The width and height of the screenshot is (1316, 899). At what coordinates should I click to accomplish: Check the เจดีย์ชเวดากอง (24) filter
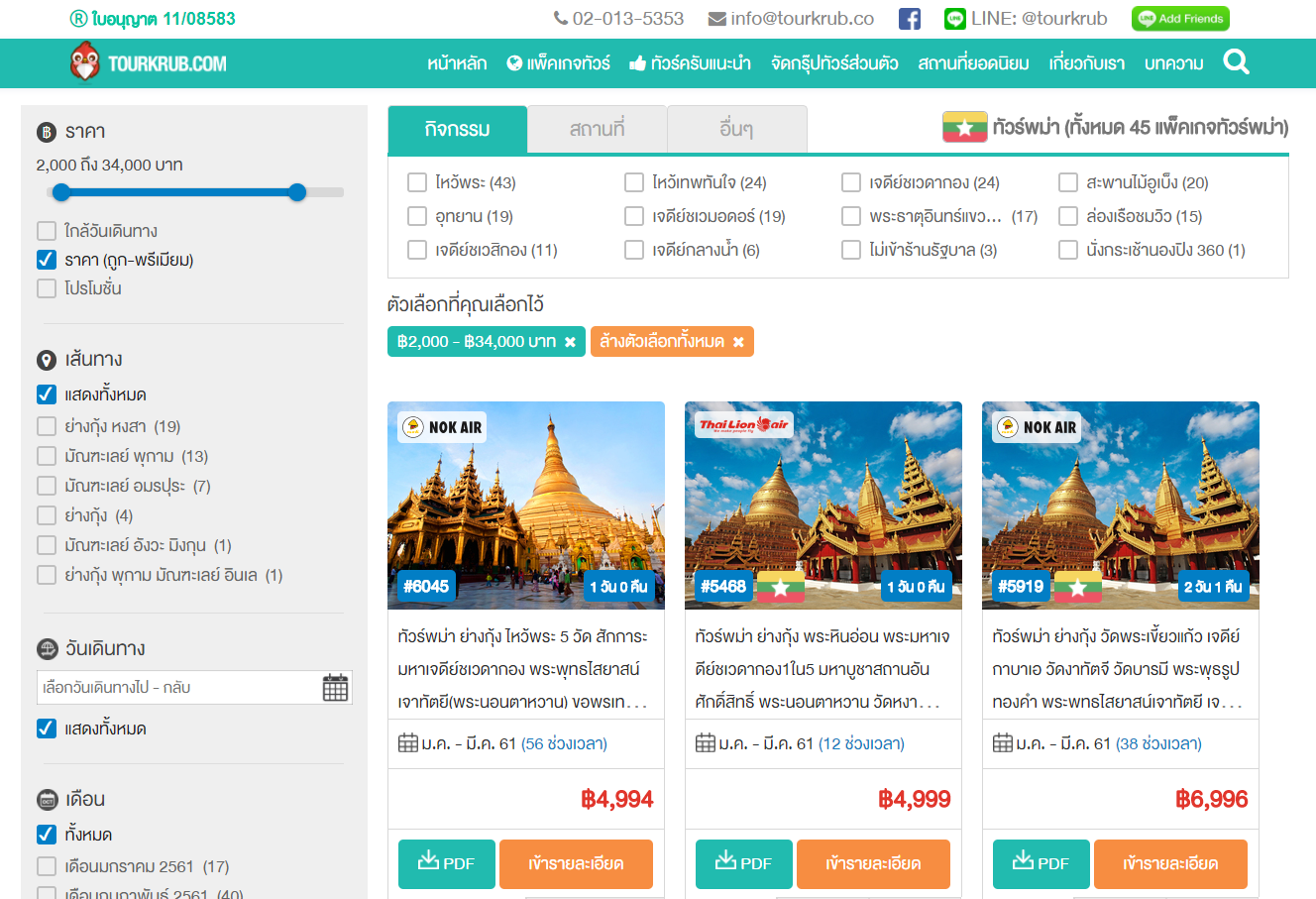click(x=851, y=182)
